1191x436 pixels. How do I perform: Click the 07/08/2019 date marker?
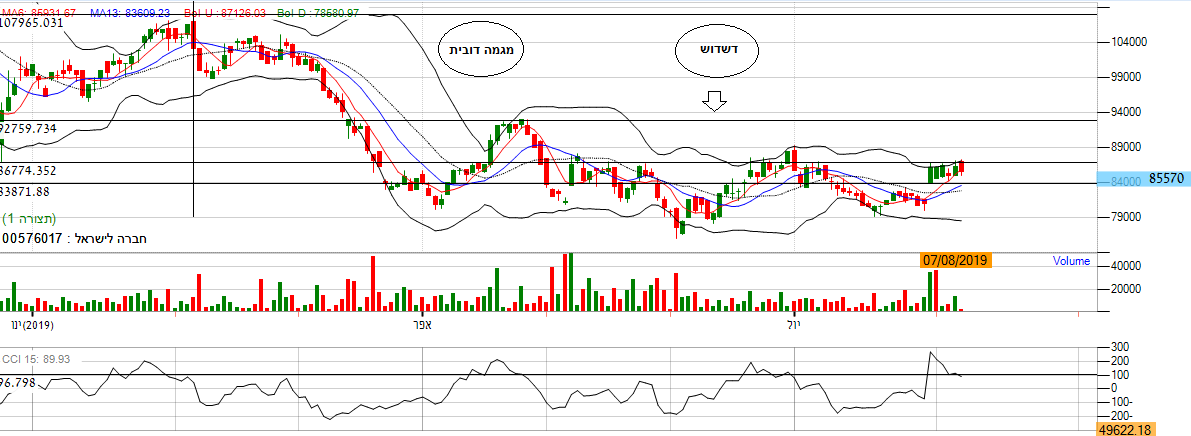955,260
